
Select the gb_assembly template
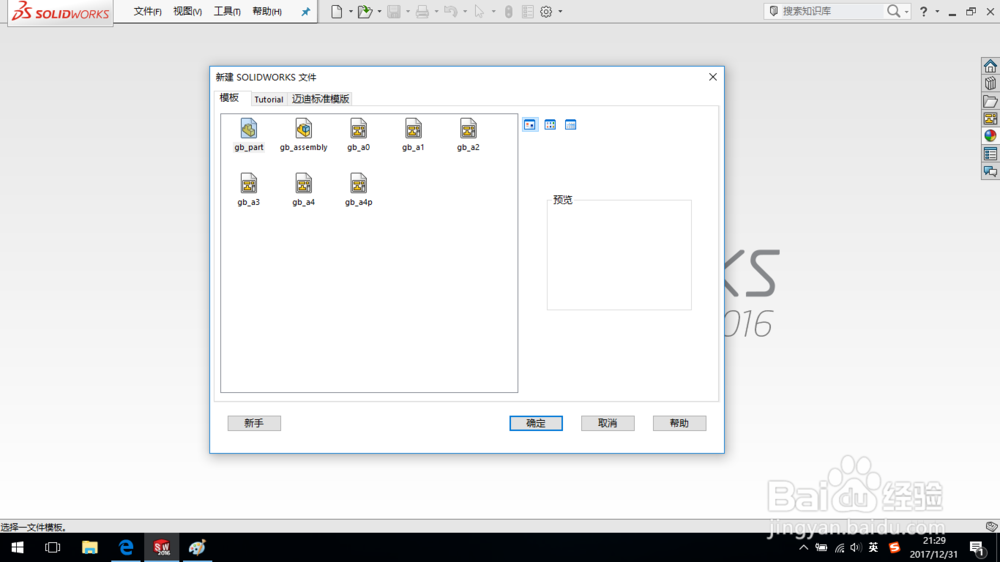pyautogui.click(x=304, y=135)
